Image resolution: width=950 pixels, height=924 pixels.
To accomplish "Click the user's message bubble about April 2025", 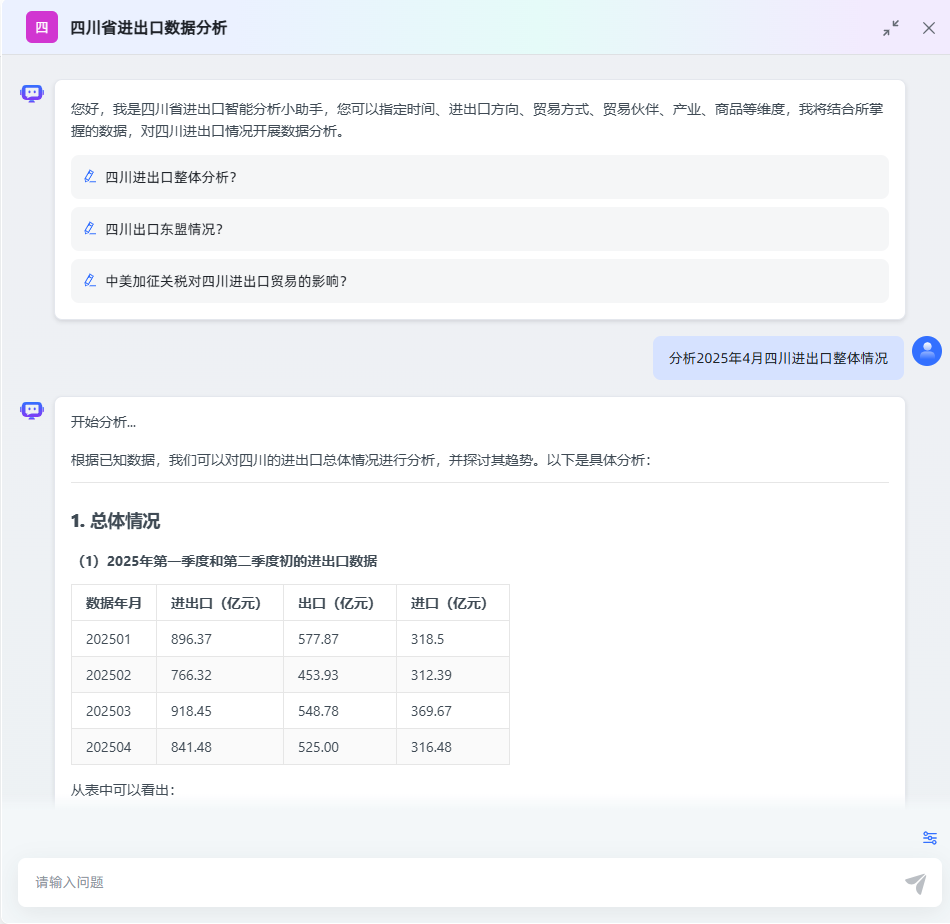I will point(778,357).
